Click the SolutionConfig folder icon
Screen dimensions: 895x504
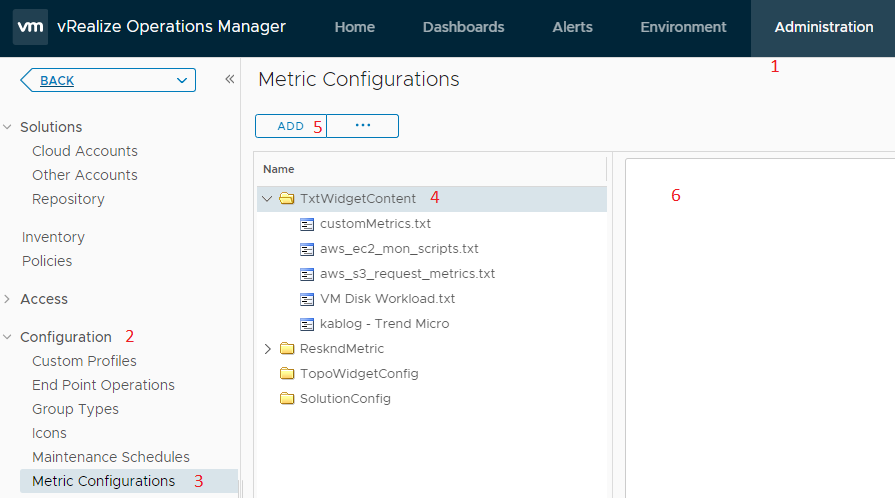tap(287, 399)
